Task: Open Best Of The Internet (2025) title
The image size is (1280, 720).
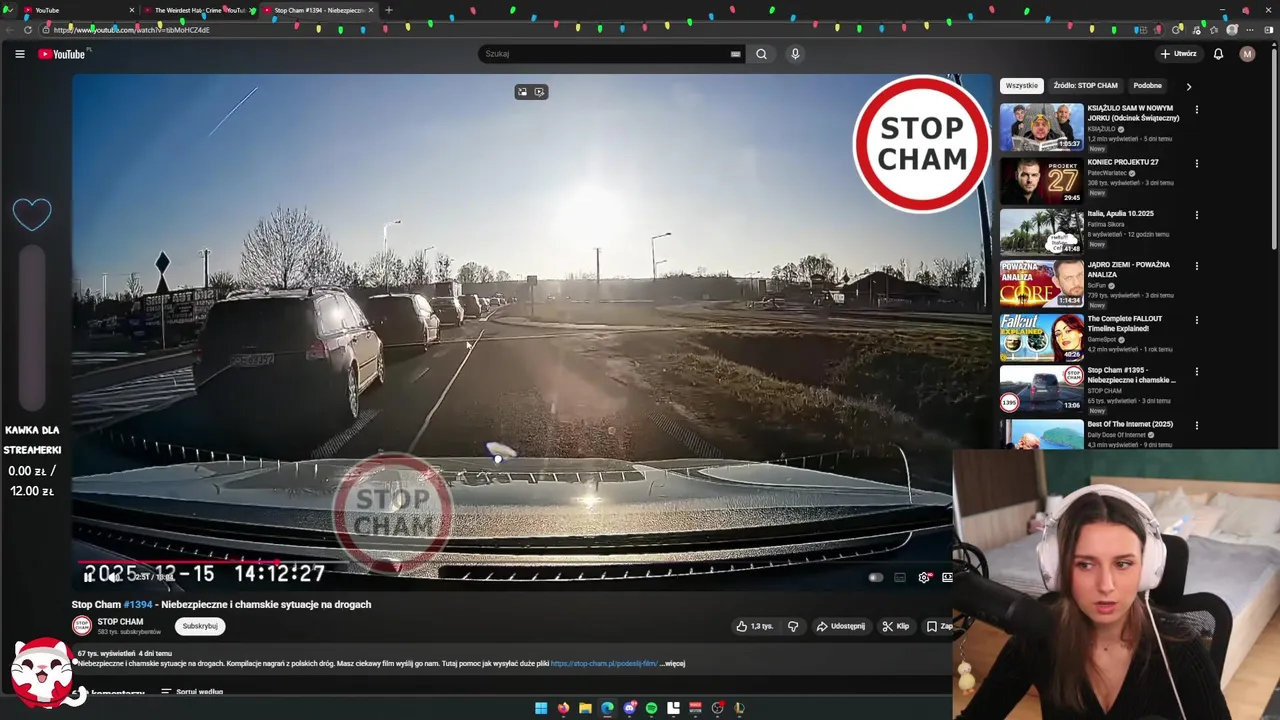Action: coord(1130,424)
